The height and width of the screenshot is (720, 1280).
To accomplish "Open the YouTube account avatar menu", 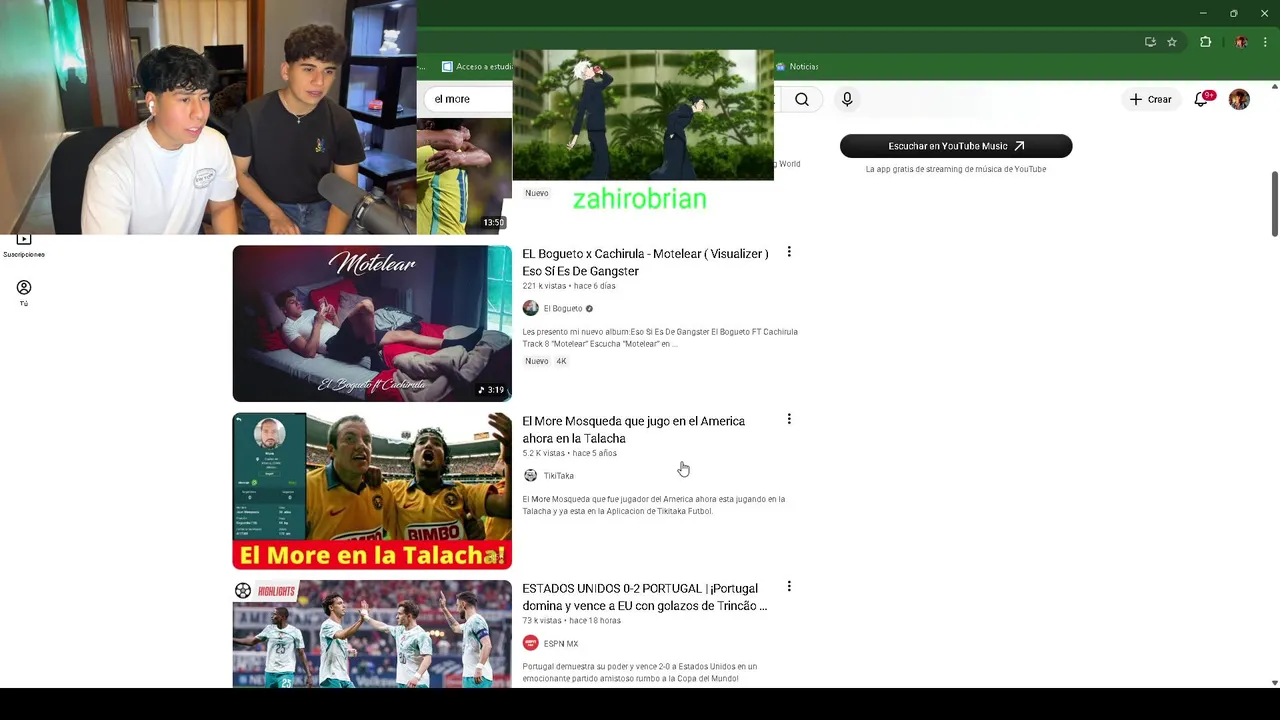I will click(1239, 99).
